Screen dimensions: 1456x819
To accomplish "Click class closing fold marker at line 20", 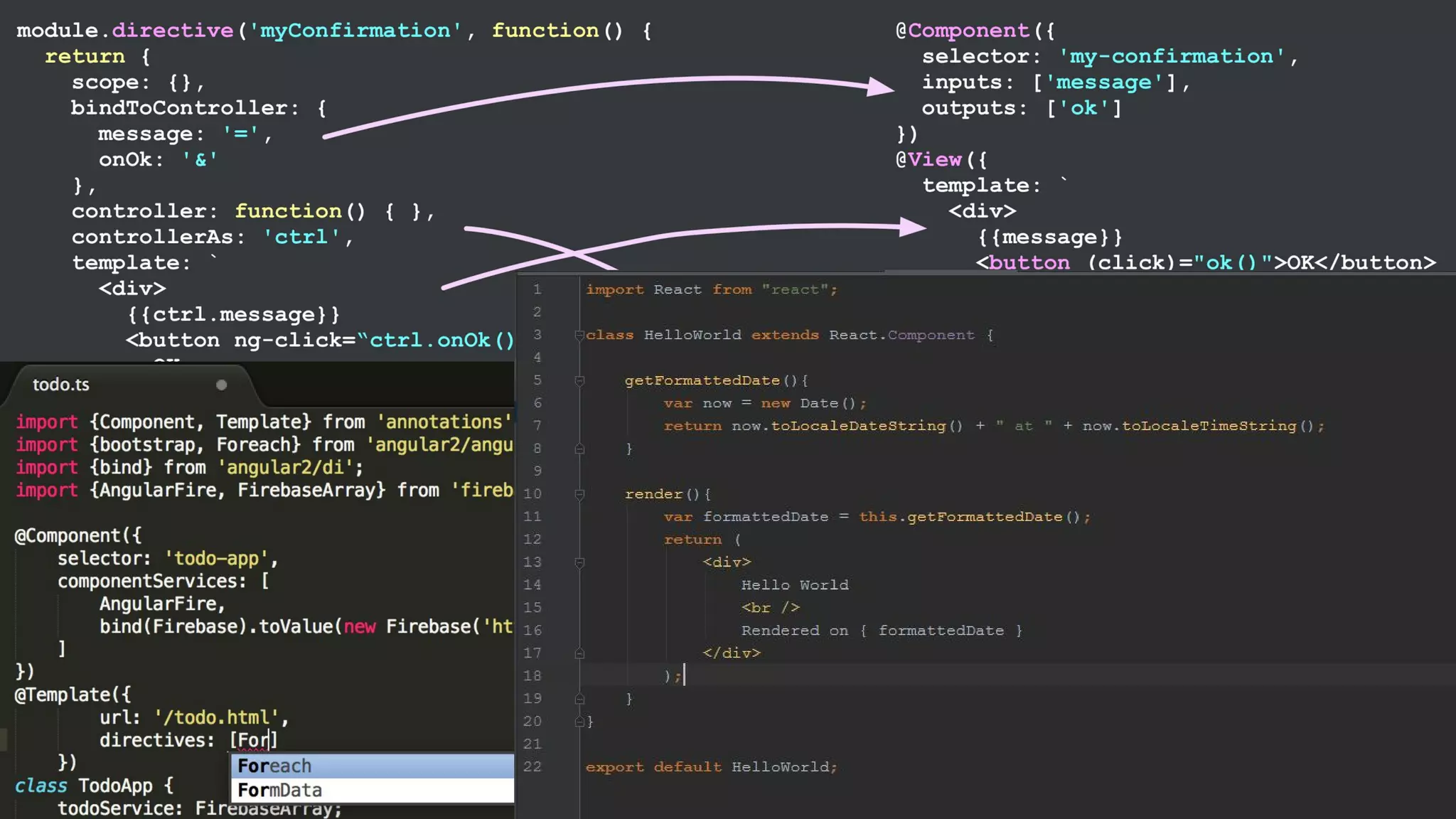I will pyautogui.click(x=579, y=722).
